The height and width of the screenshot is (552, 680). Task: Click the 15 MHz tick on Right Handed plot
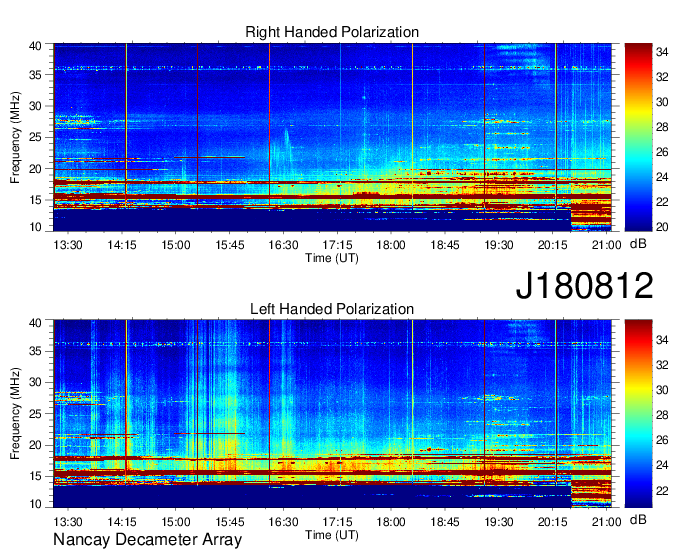coord(35,200)
